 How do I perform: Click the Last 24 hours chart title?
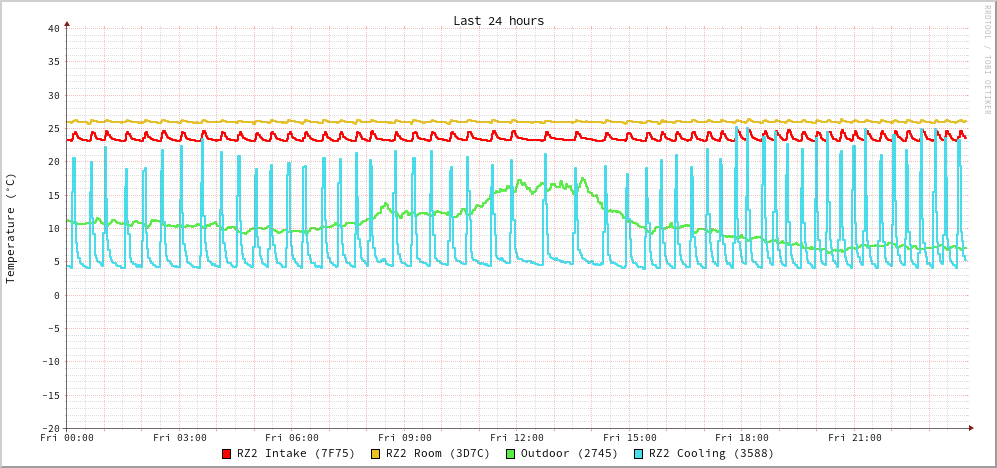click(498, 20)
